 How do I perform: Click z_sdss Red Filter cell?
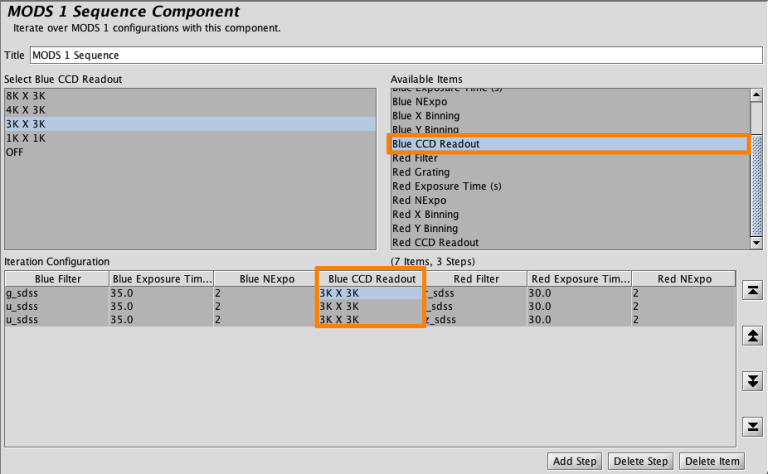(476, 320)
